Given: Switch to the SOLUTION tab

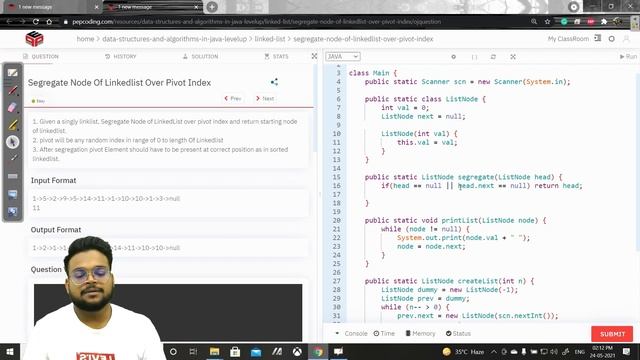Looking at the screenshot, I should pyautogui.click(x=200, y=56).
